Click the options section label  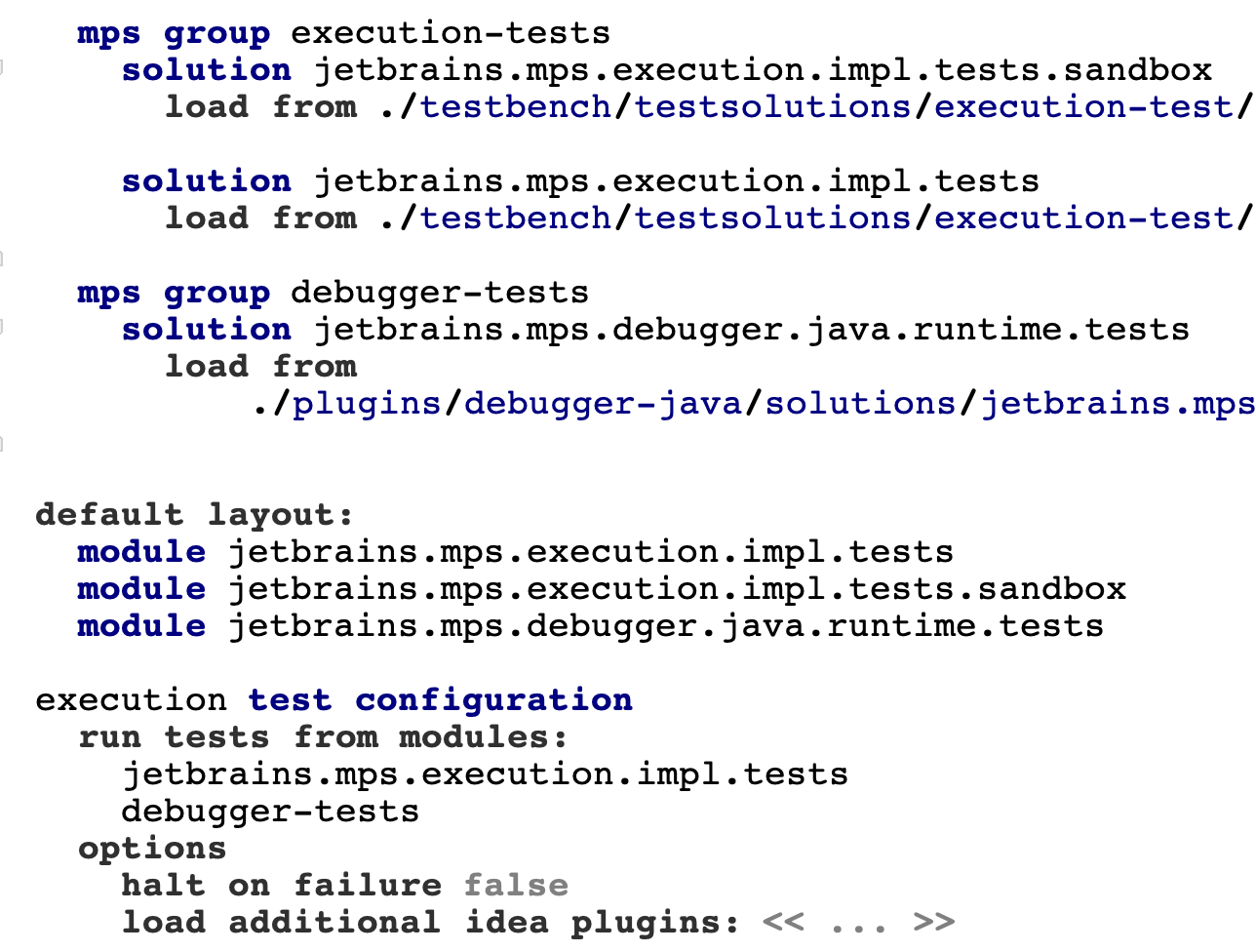152,849
